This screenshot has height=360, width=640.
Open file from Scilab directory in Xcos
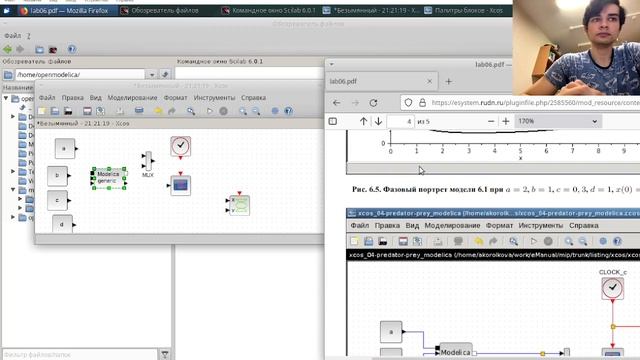(68, 111)
